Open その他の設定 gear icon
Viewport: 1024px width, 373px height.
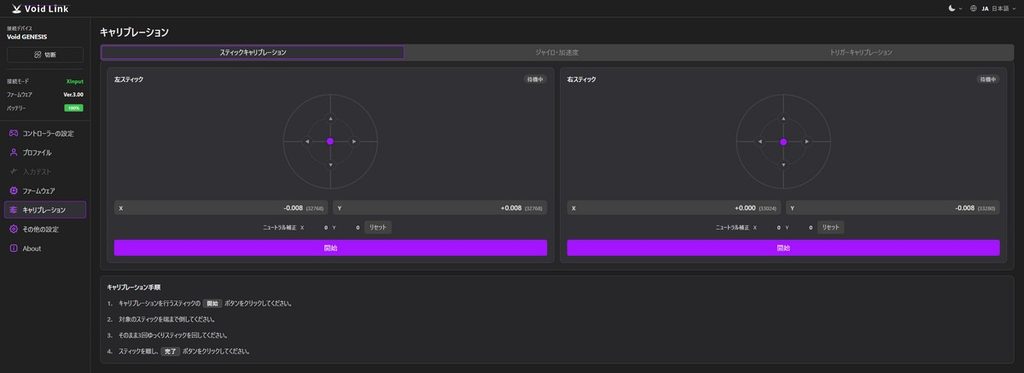[13, 229]
